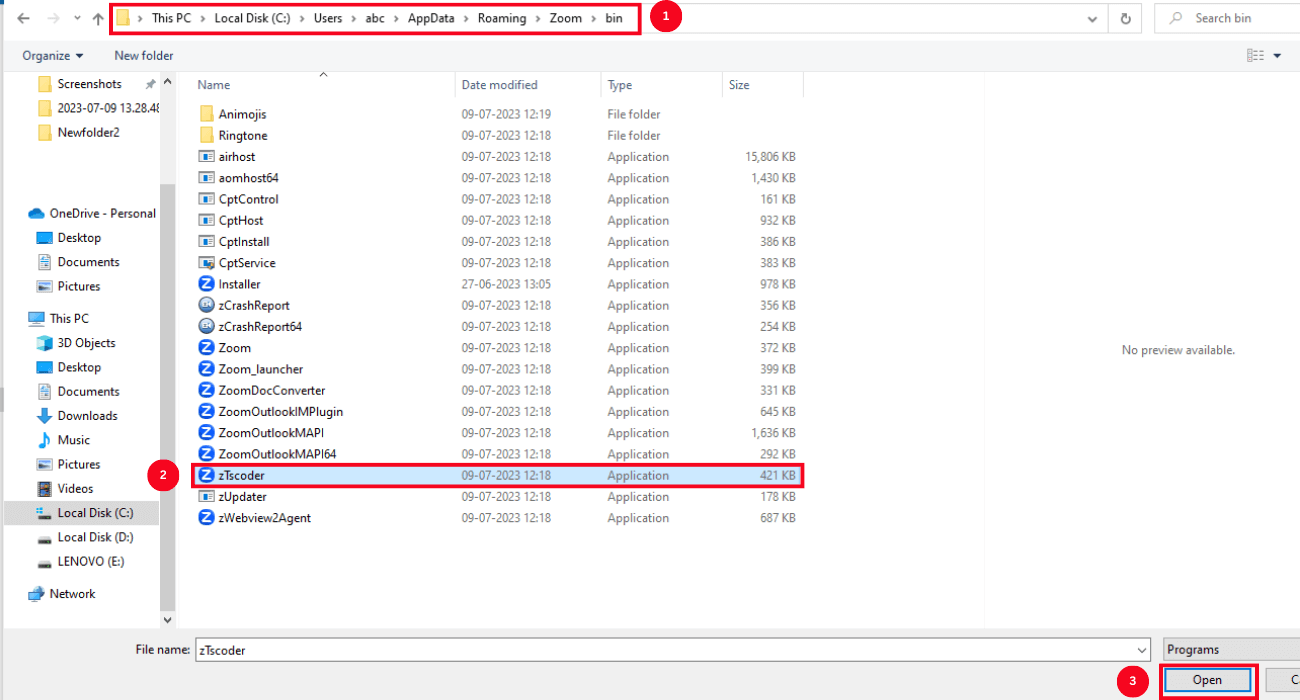Open Downloads in sidebar

tap(87, 416)
